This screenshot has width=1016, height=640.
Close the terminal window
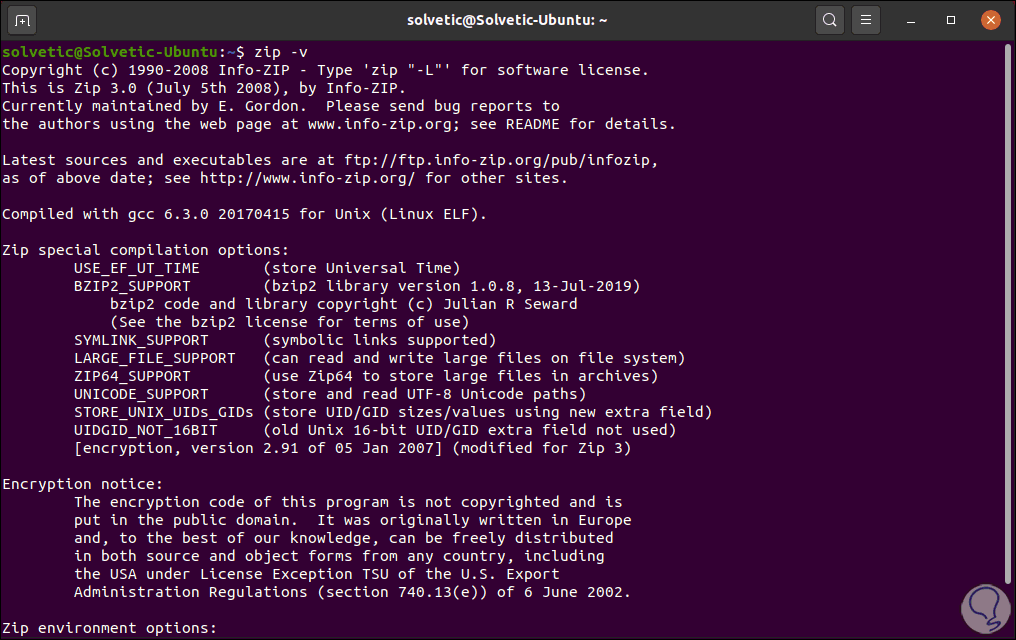(x=989, y=19)
